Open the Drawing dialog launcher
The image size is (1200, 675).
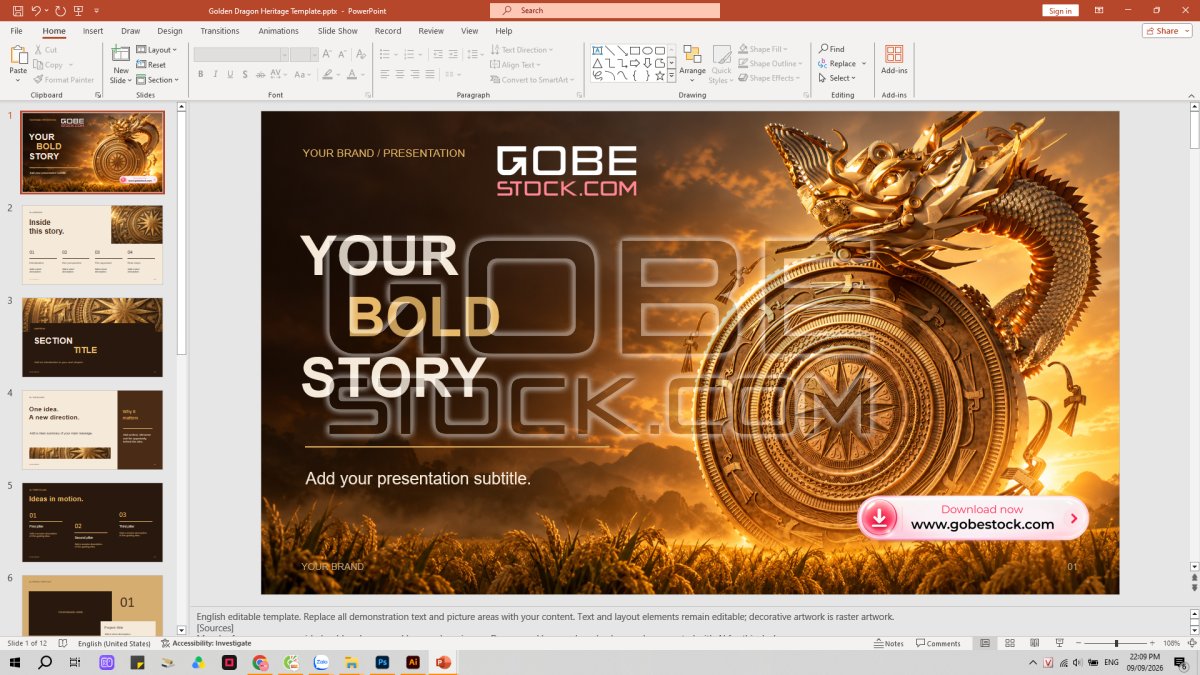tap(806, 95)
